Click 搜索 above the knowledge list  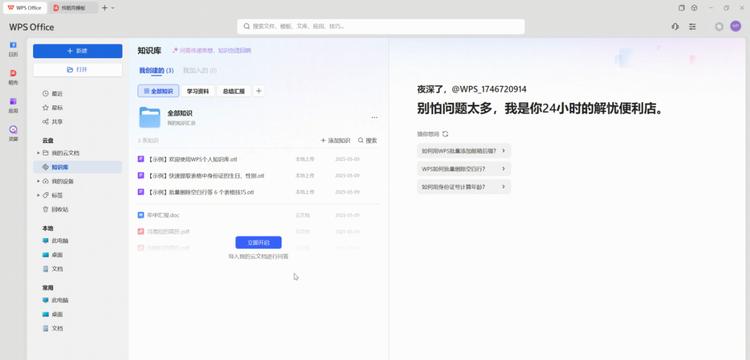(x=368, y=141)
